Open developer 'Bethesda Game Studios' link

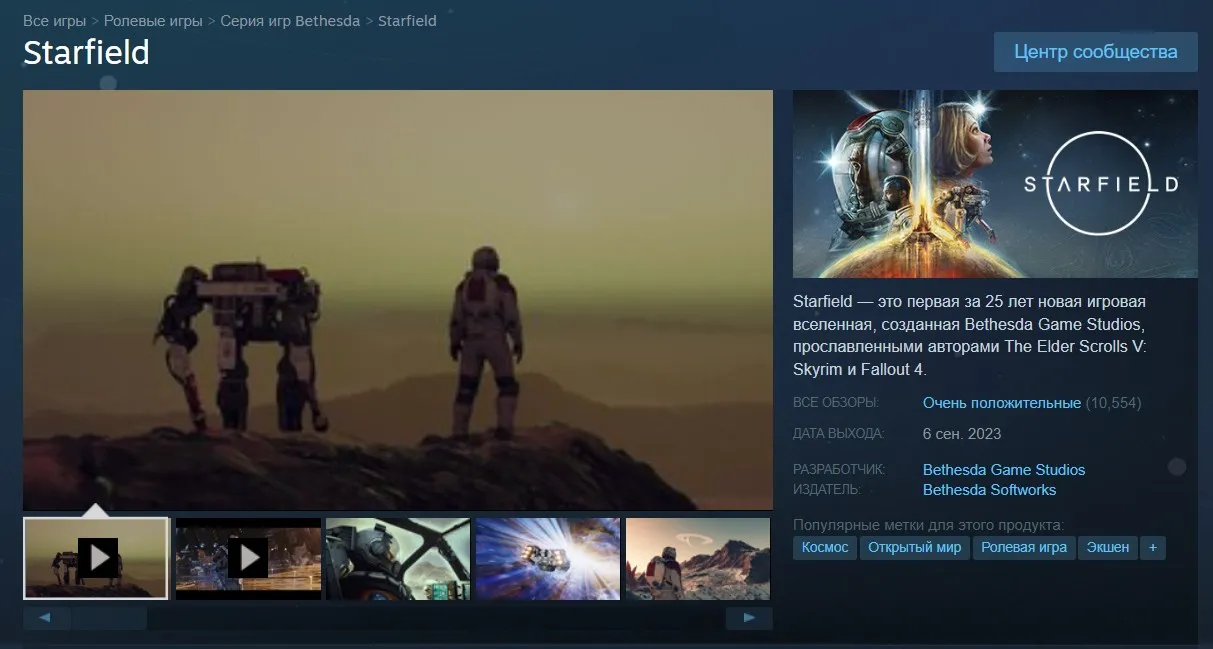pos(1004,470)
